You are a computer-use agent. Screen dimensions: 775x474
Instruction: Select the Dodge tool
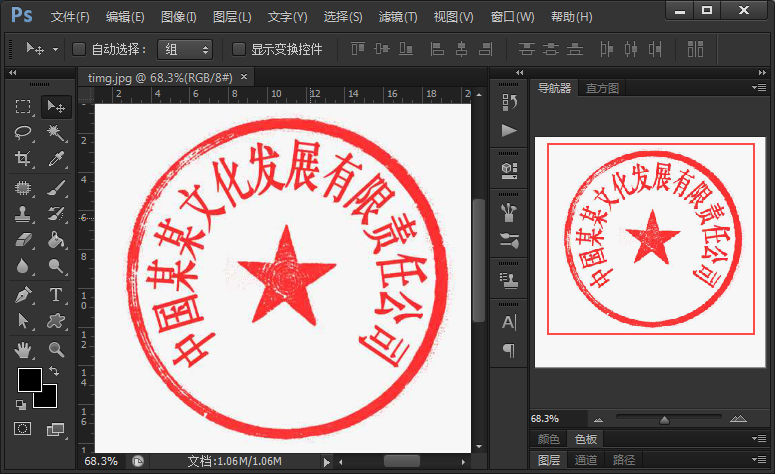[56, 266]
